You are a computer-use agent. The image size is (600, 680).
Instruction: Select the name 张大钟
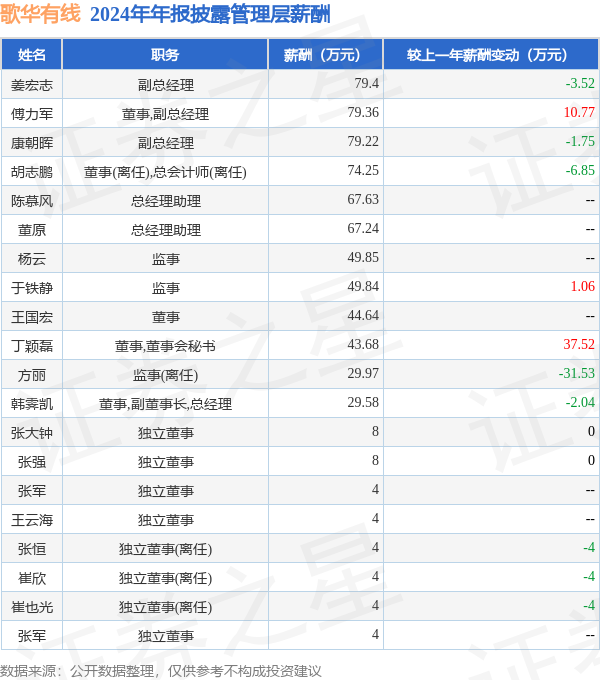click(32, 433)
